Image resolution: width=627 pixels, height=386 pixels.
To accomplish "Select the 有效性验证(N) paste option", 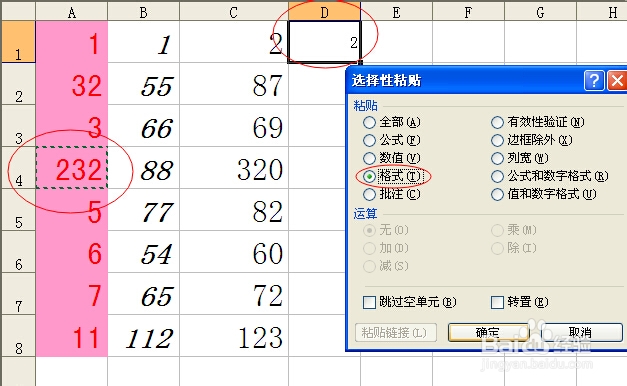I will click(x=538, y=122).
